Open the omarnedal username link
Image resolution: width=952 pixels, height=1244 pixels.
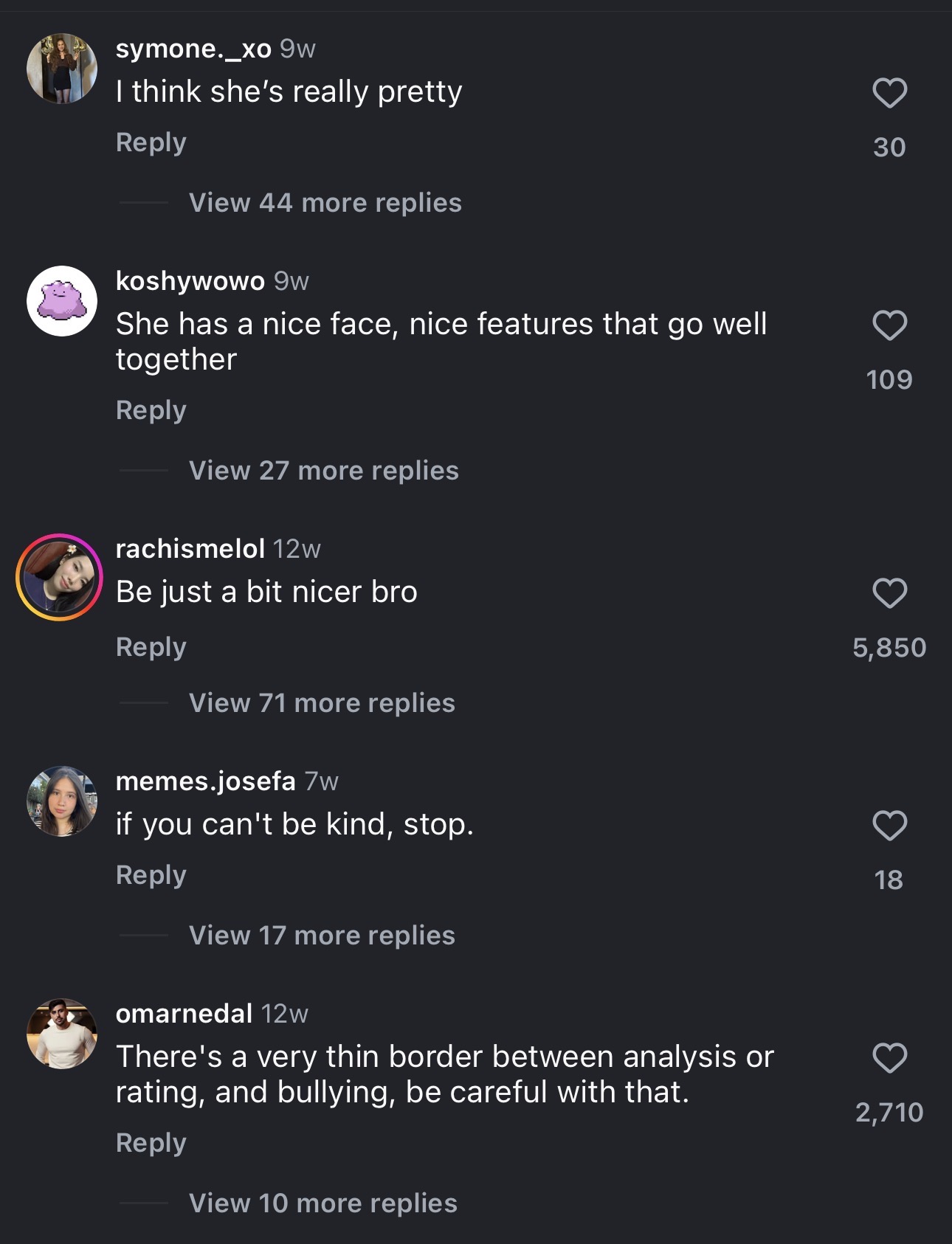[184, 1014]
